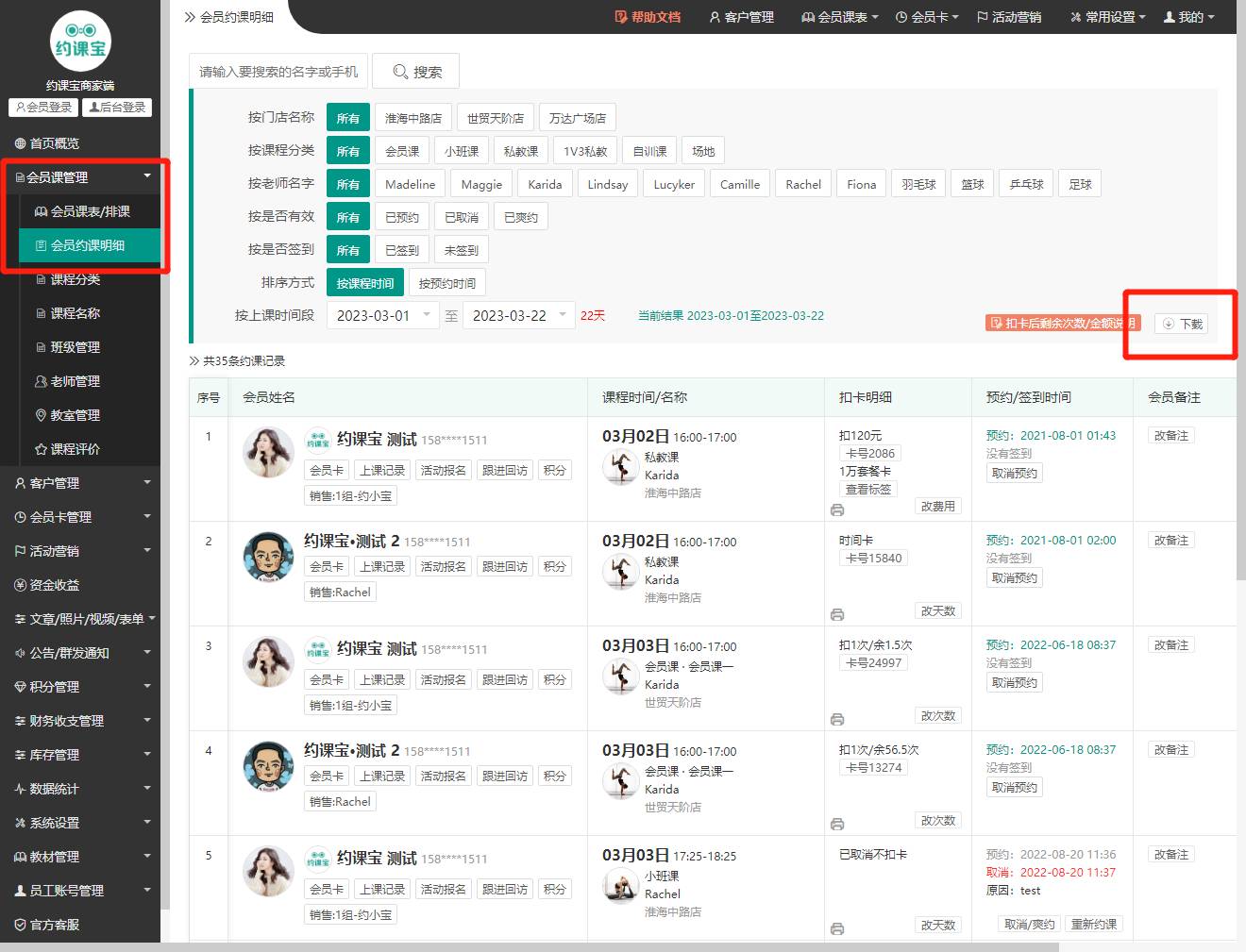This screenshot has height=952, width=1246.
Task: Filter by status 已取消
Action: (462, 217)
